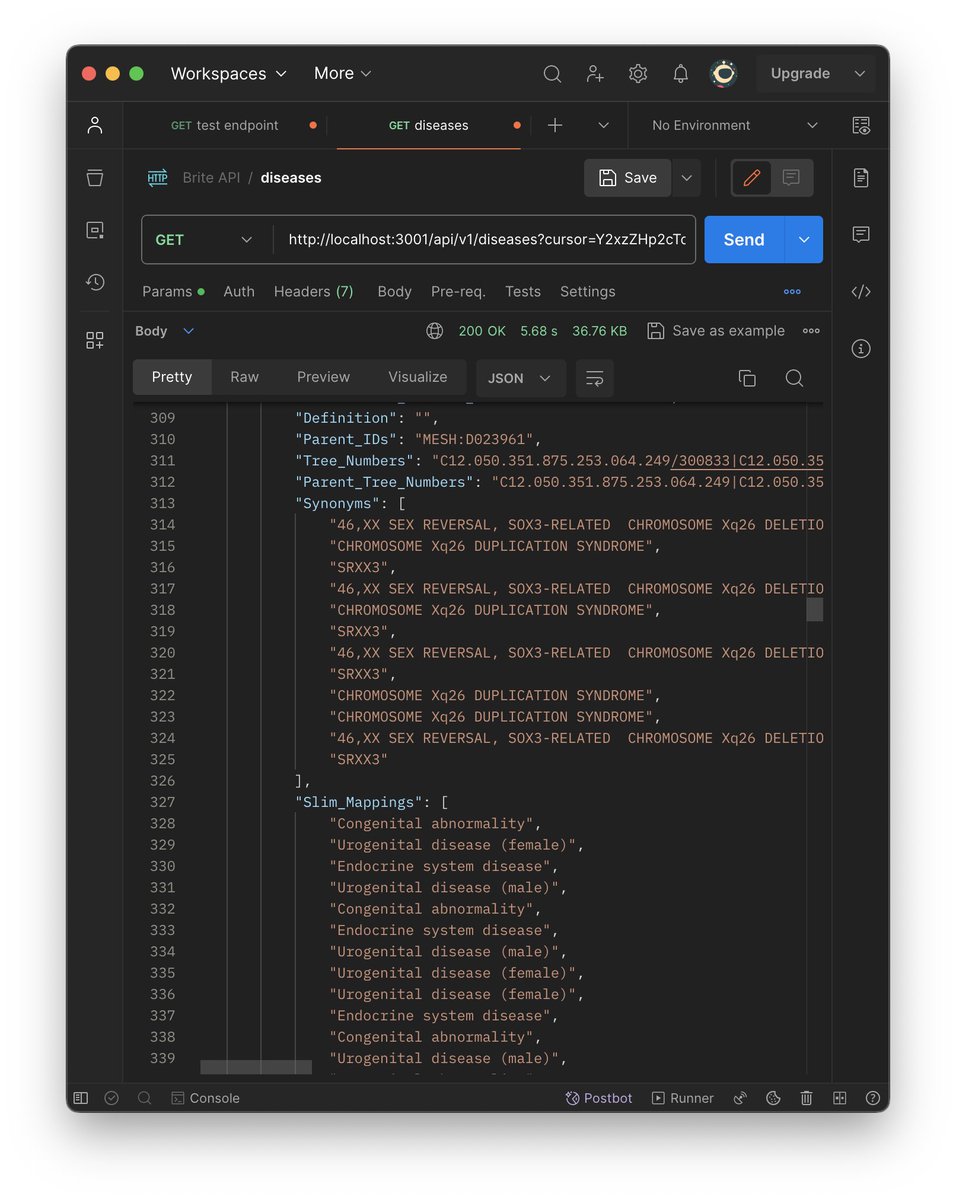Open Trash in status bar
956x1200 pixels.
[806, 1098]
